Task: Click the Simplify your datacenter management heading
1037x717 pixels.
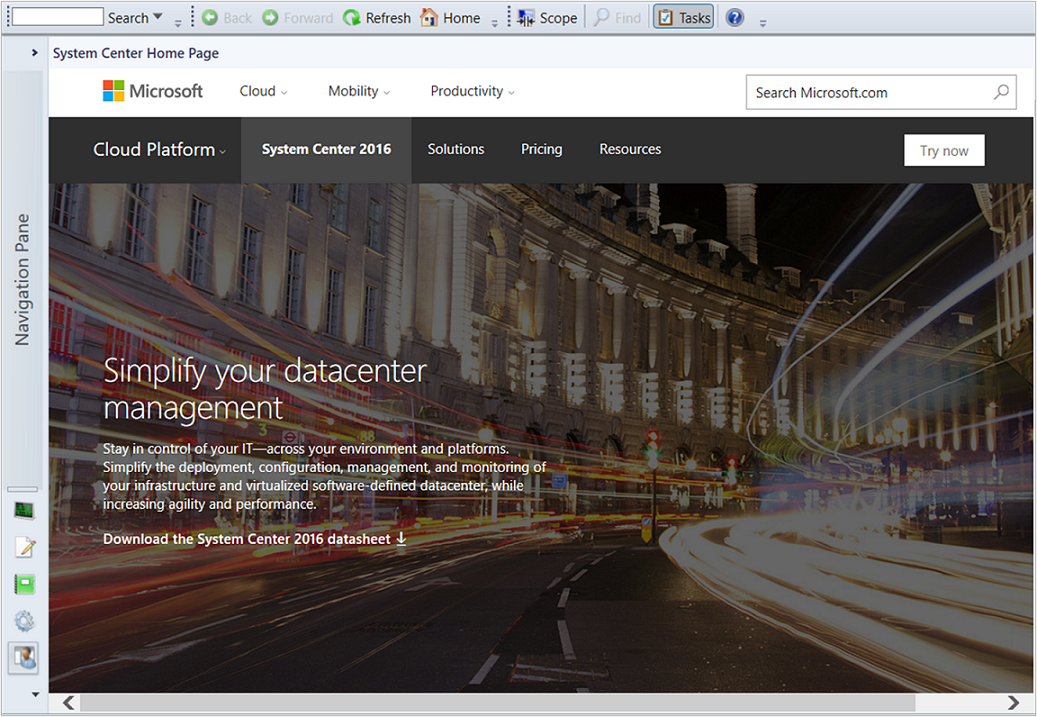Action: pos(265,389)
